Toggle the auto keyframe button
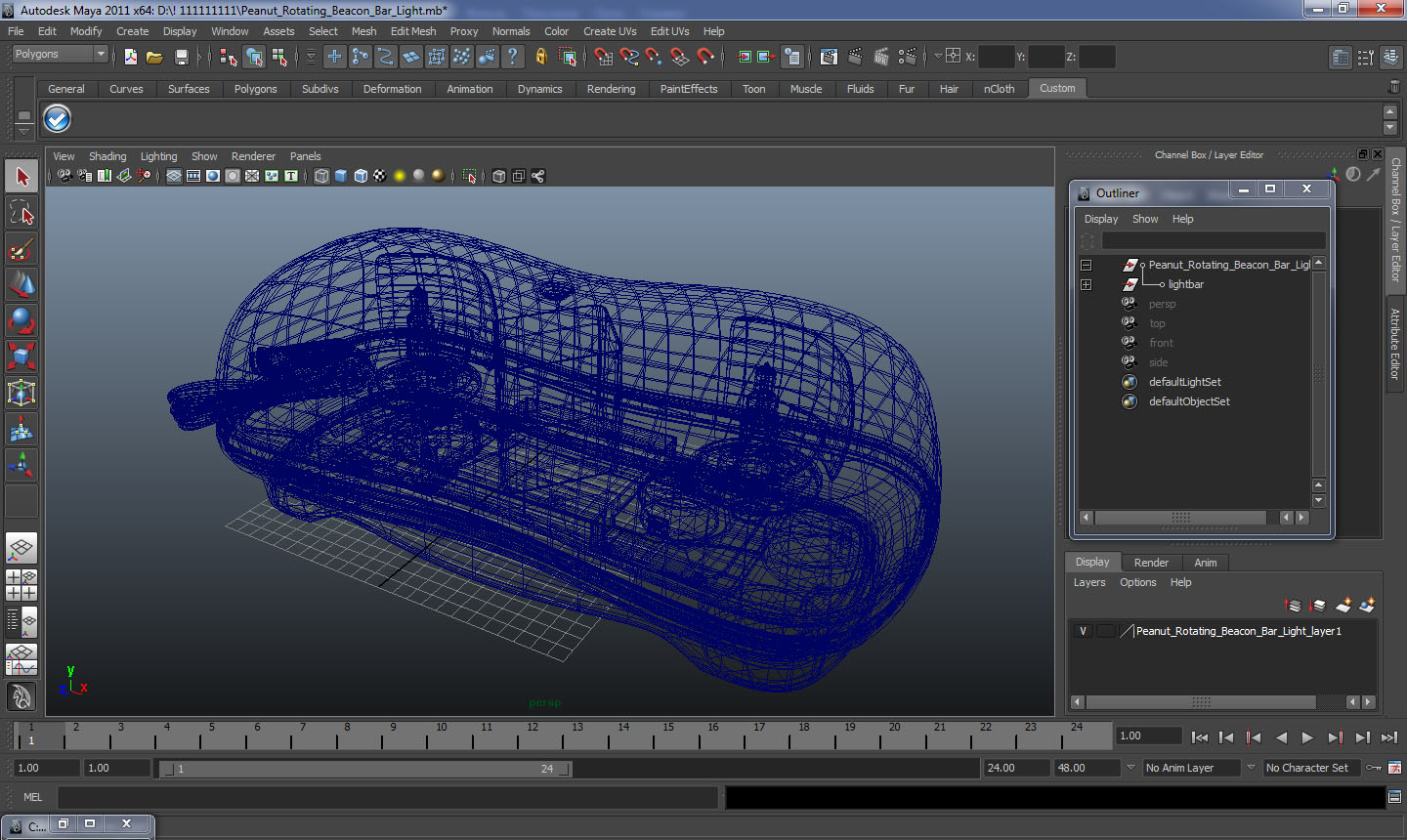Screen dimensions: 1407x840 click(x=1374, y=768)
